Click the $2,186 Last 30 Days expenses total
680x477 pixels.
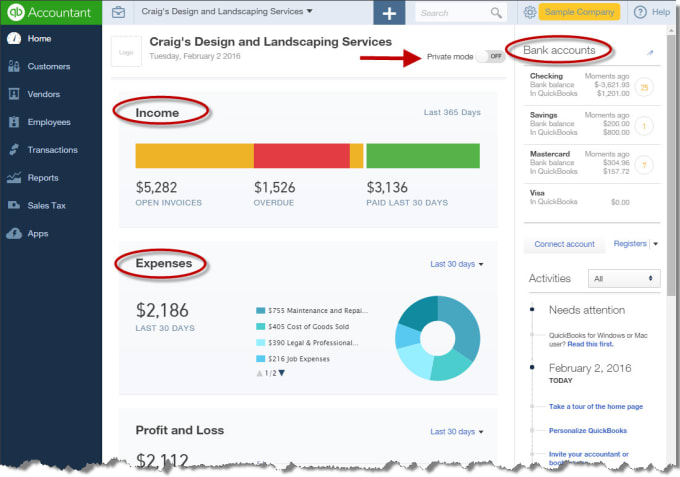(162, 310)
